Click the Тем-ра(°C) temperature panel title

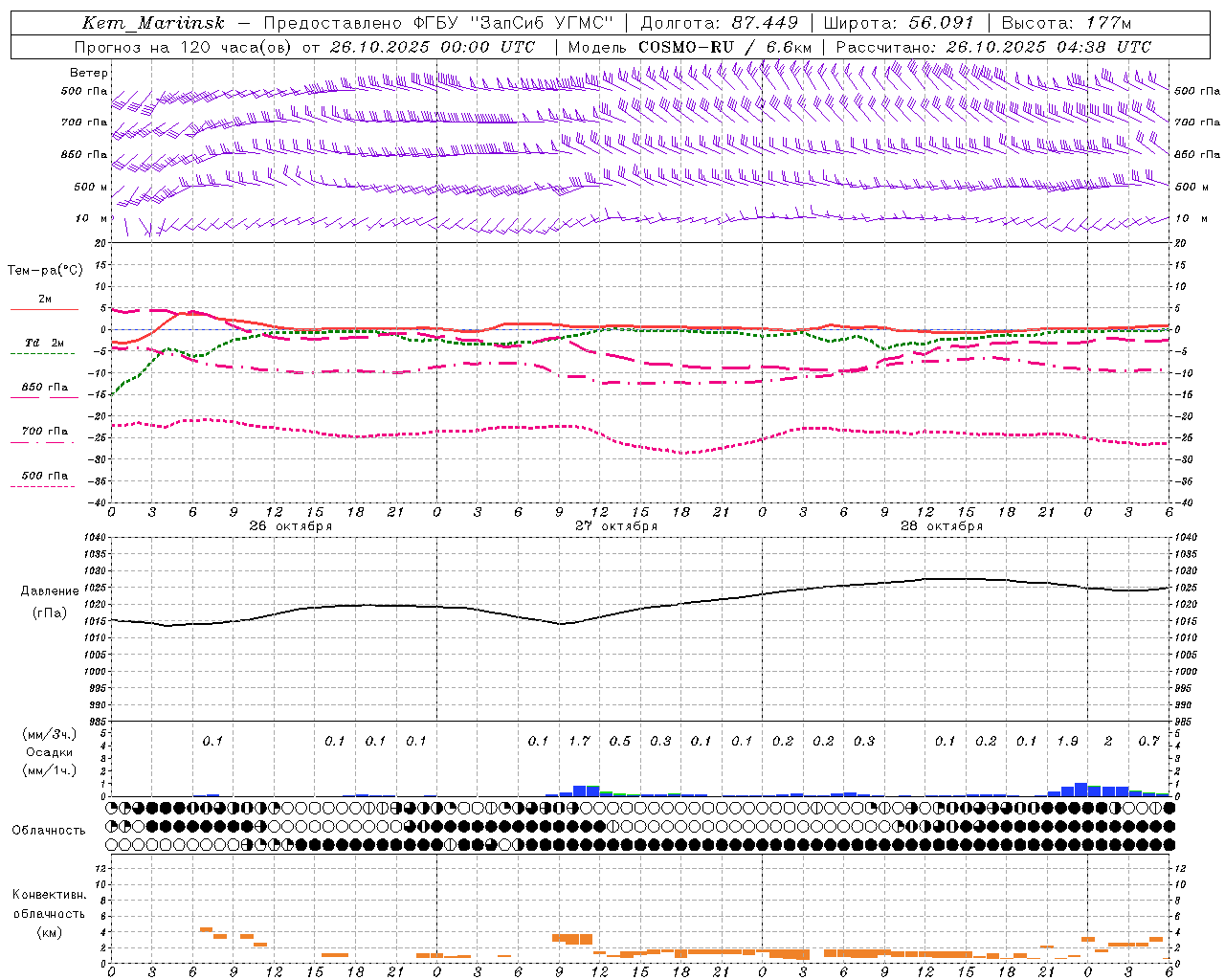click(x=45, y=271)
